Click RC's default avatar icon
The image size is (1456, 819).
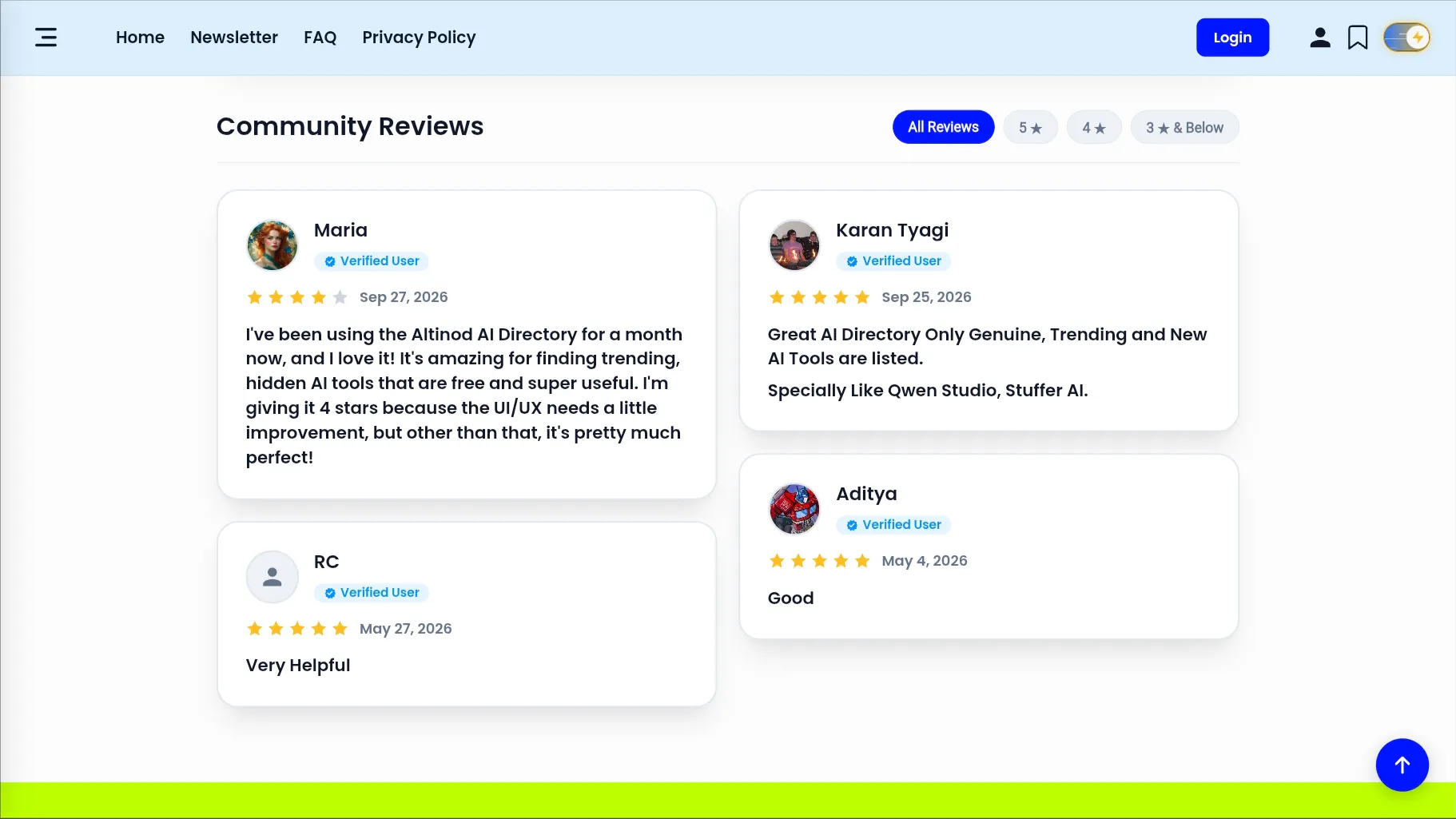tap(273, 577)
